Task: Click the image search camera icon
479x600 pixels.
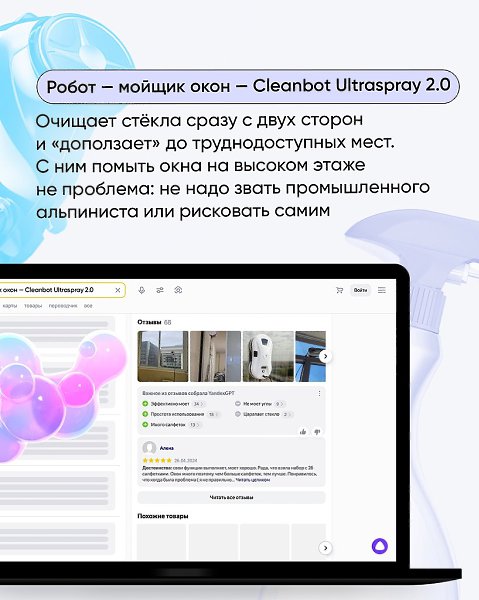Action: pyautogui.click(x=178, y=290)
